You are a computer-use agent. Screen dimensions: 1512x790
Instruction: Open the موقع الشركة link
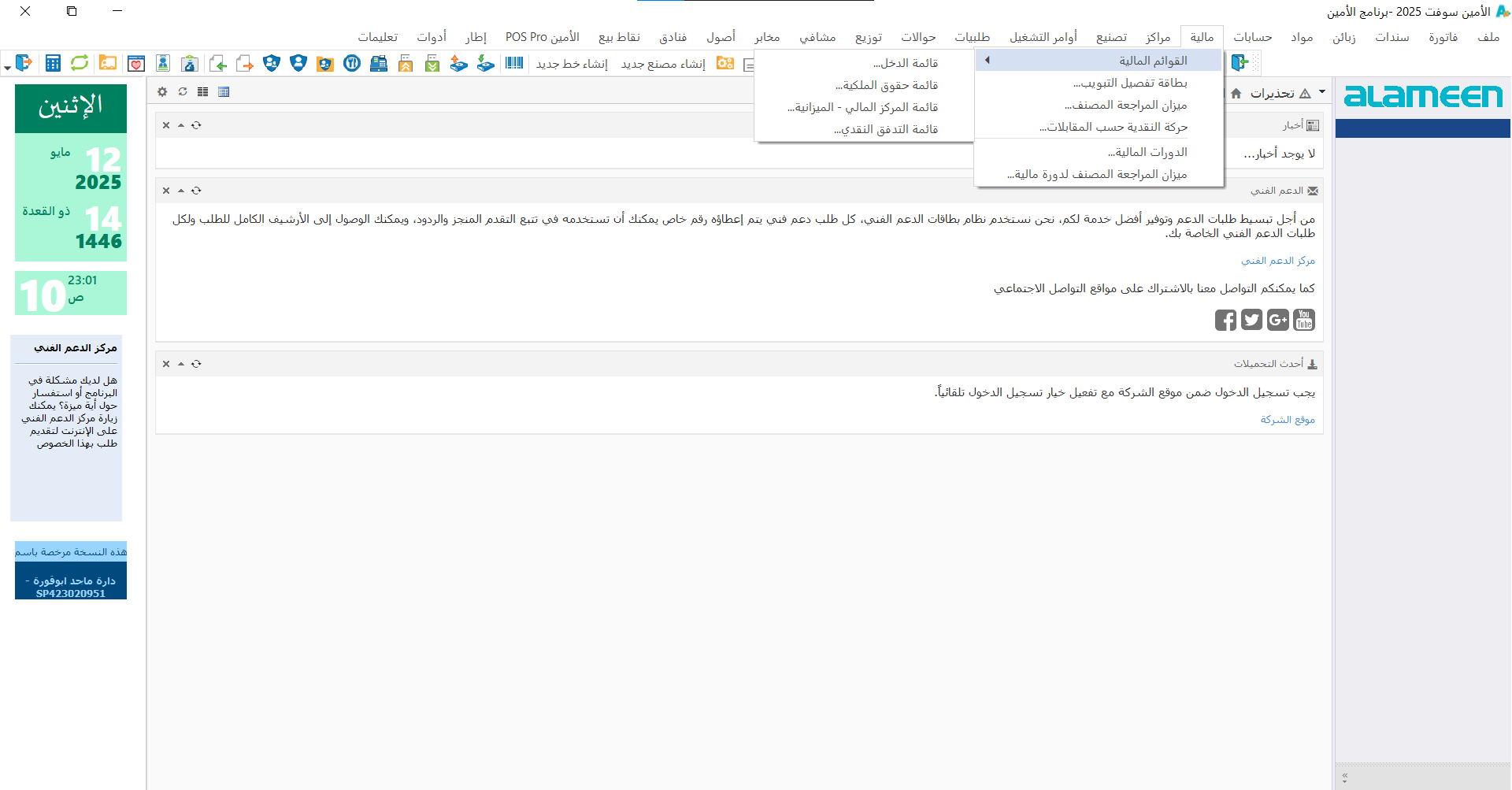tap(1288, 420)
